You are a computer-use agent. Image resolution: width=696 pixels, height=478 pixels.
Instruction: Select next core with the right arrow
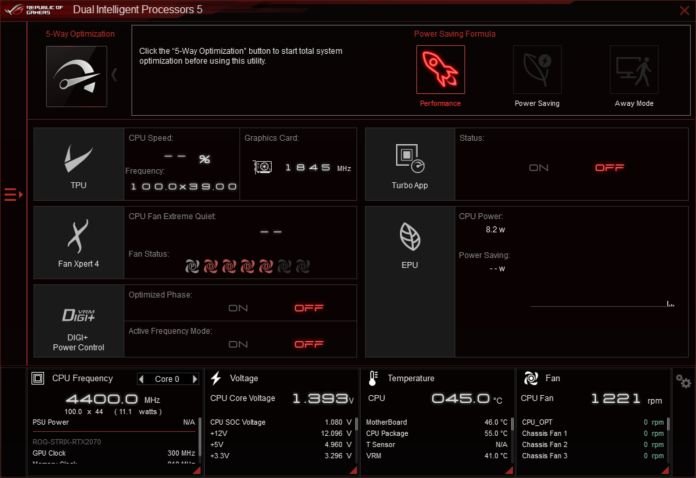pyautogui.click(x=194, y=379)
